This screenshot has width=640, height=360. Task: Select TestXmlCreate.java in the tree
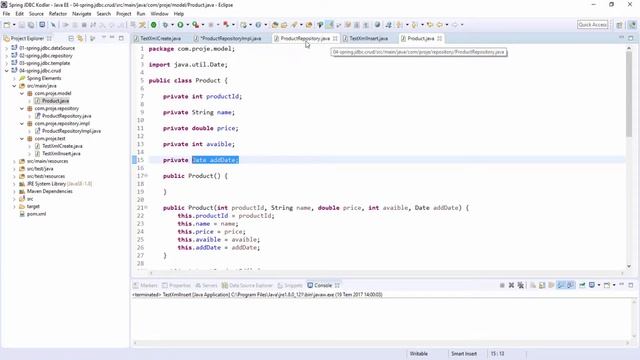pos(62,146)
